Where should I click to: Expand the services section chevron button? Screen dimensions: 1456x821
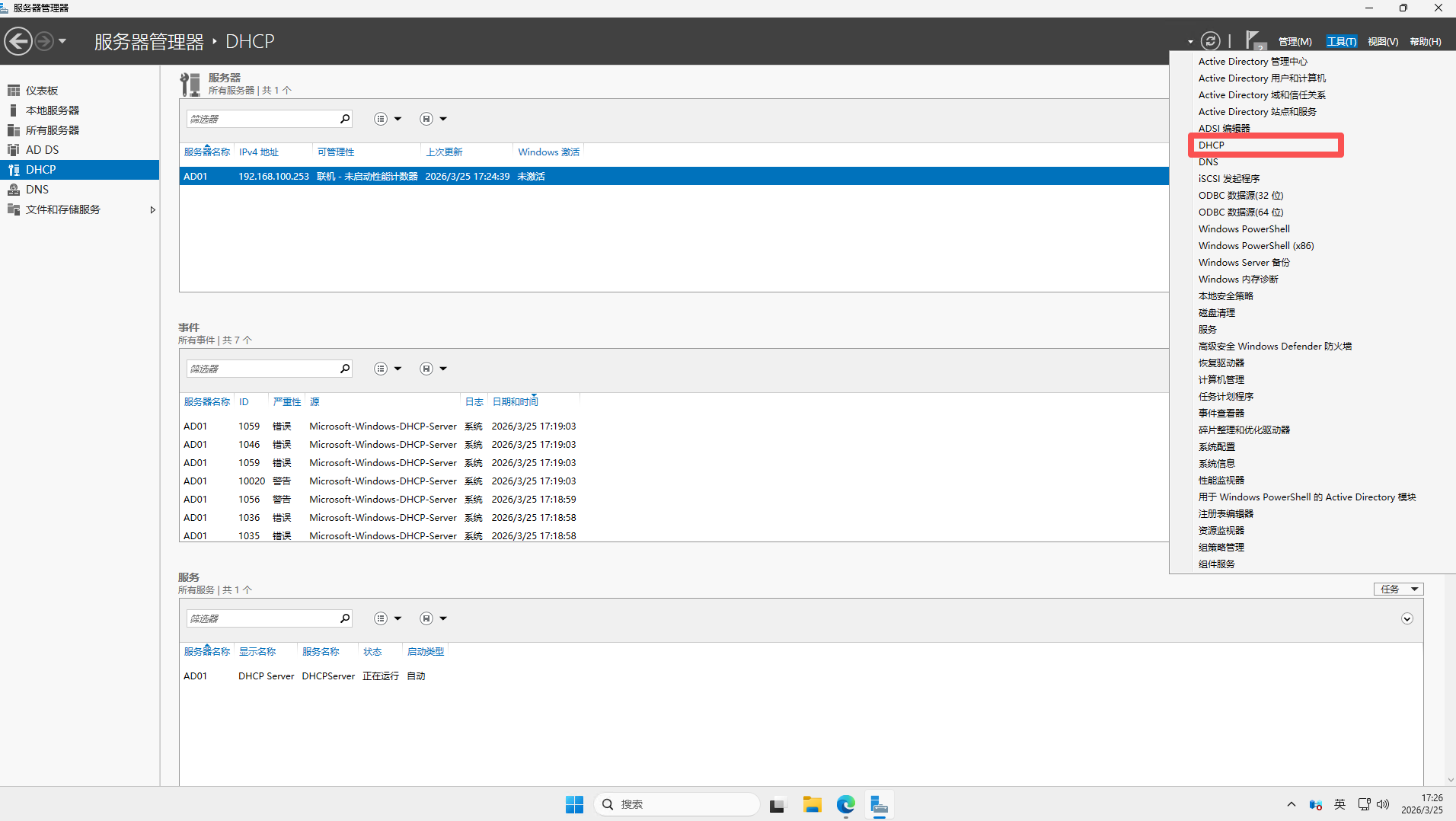click(1407, 618)
